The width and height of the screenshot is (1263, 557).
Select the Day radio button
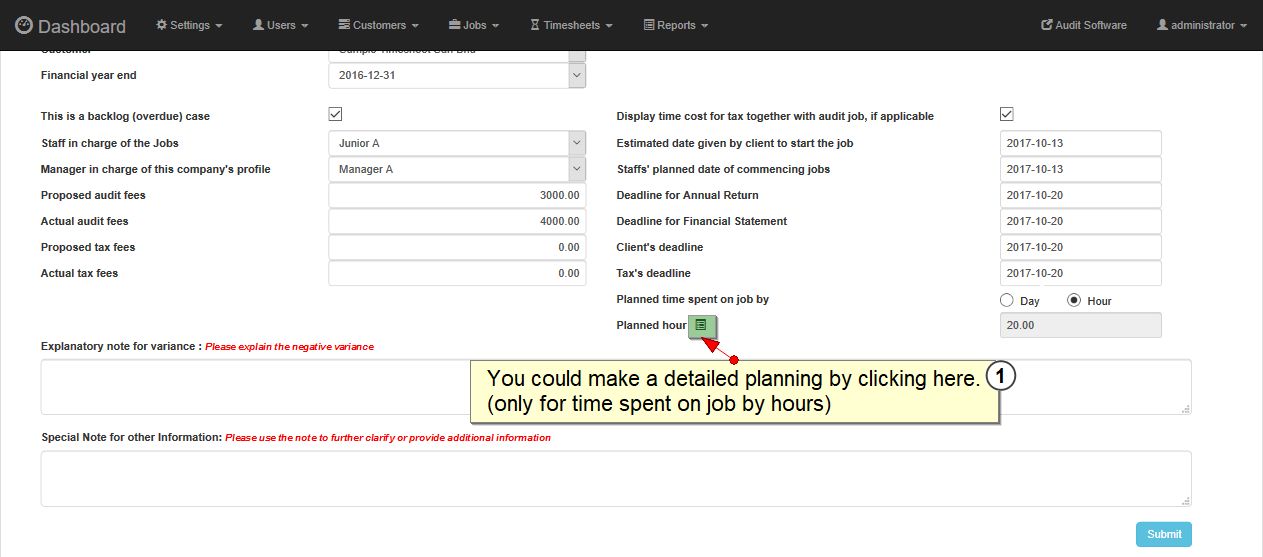(1007, 300)
